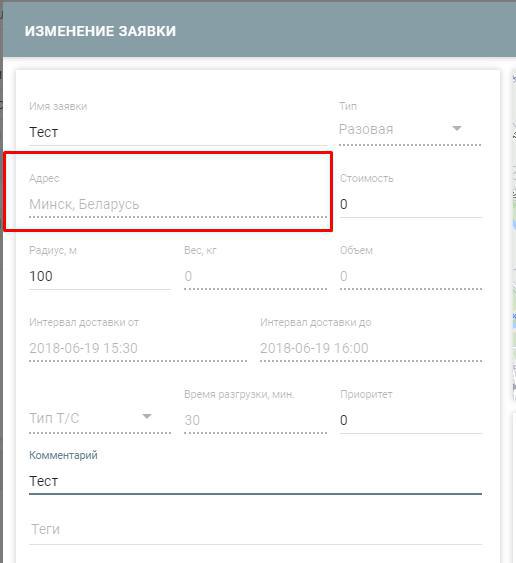Click the Адрес field with Минск, Беларусь
This screenshot has width=516, height=563.
pos(178,204)
